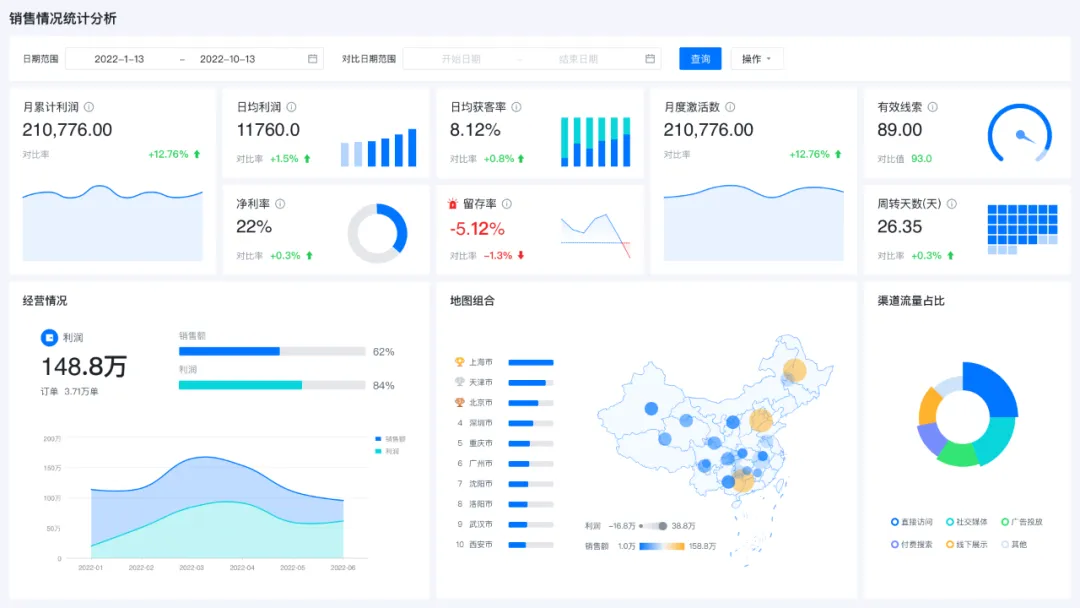Viewport: 1080px width, 608px height.
Task: Click the info icon beside 月累计利润
Action: click(89, 107)
